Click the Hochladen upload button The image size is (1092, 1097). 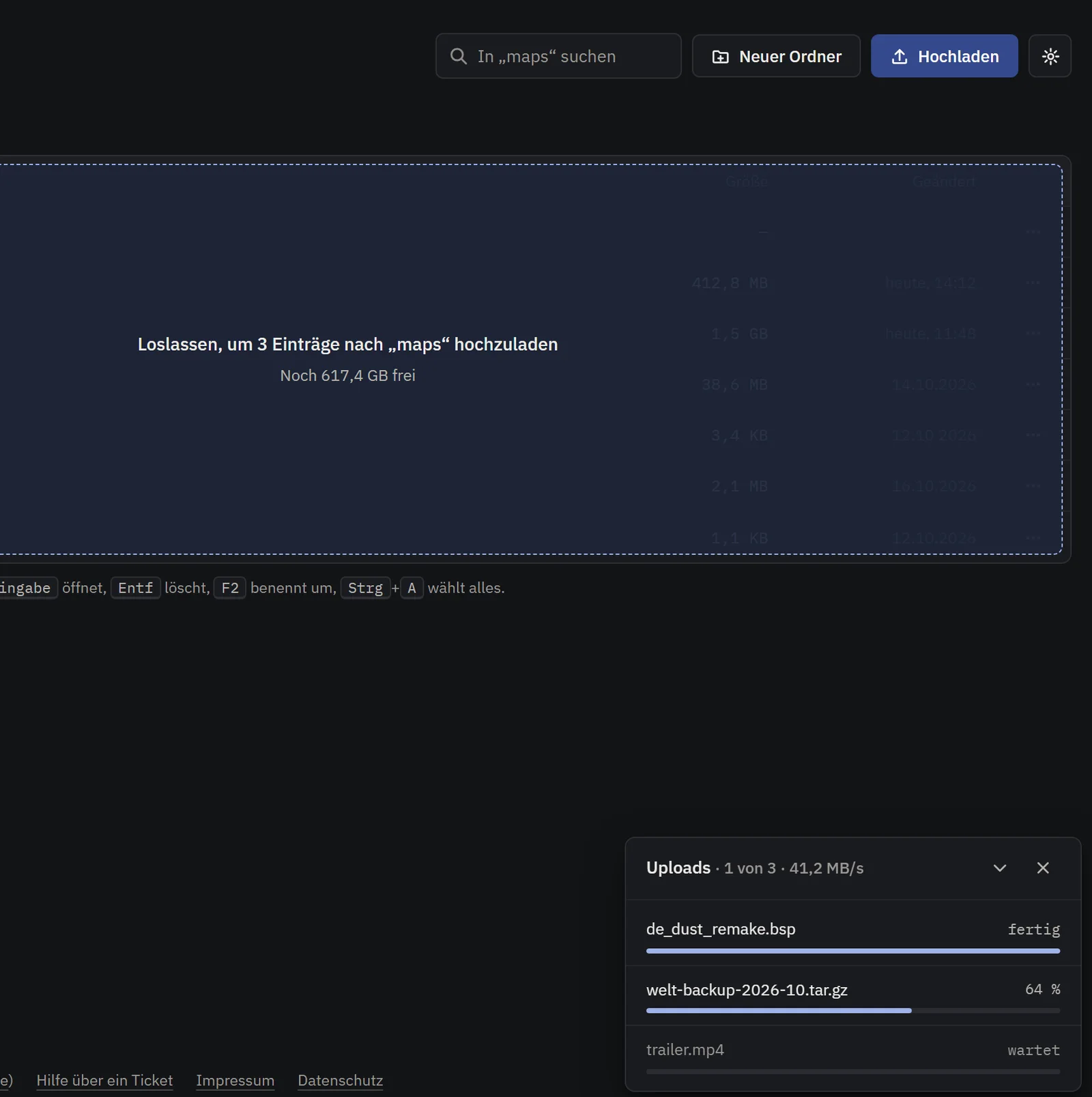click(944, 56)
